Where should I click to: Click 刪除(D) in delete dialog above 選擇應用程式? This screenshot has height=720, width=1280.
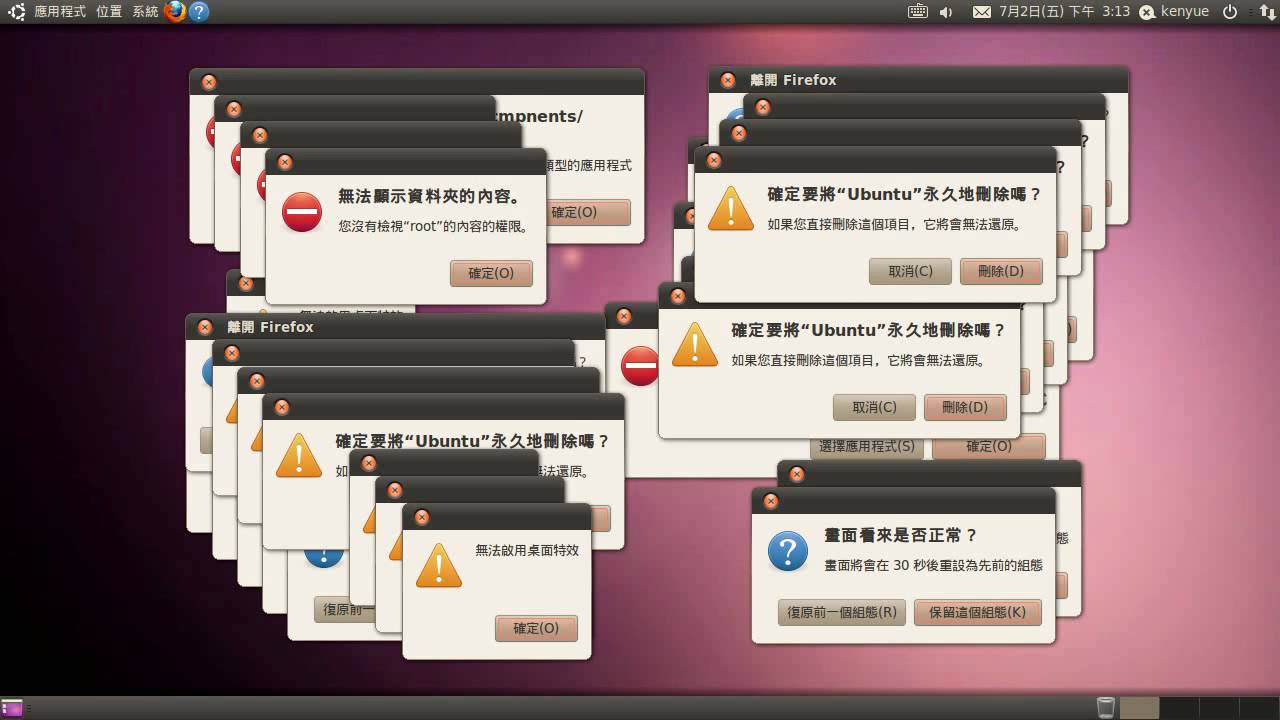click(x=965, y=407)
